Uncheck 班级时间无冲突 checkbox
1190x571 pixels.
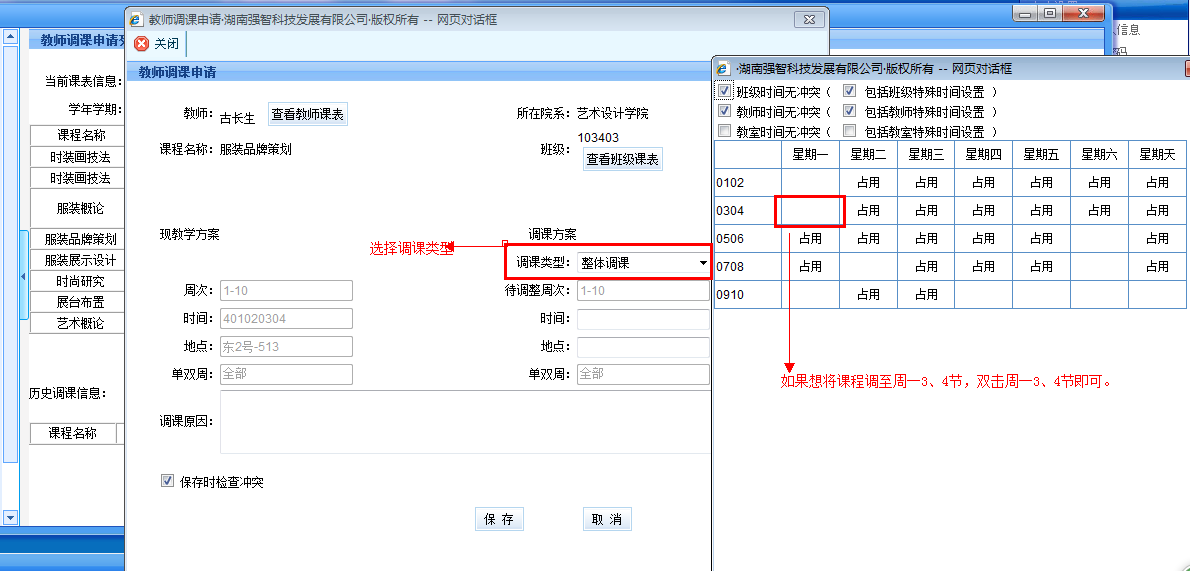(725, 92)
